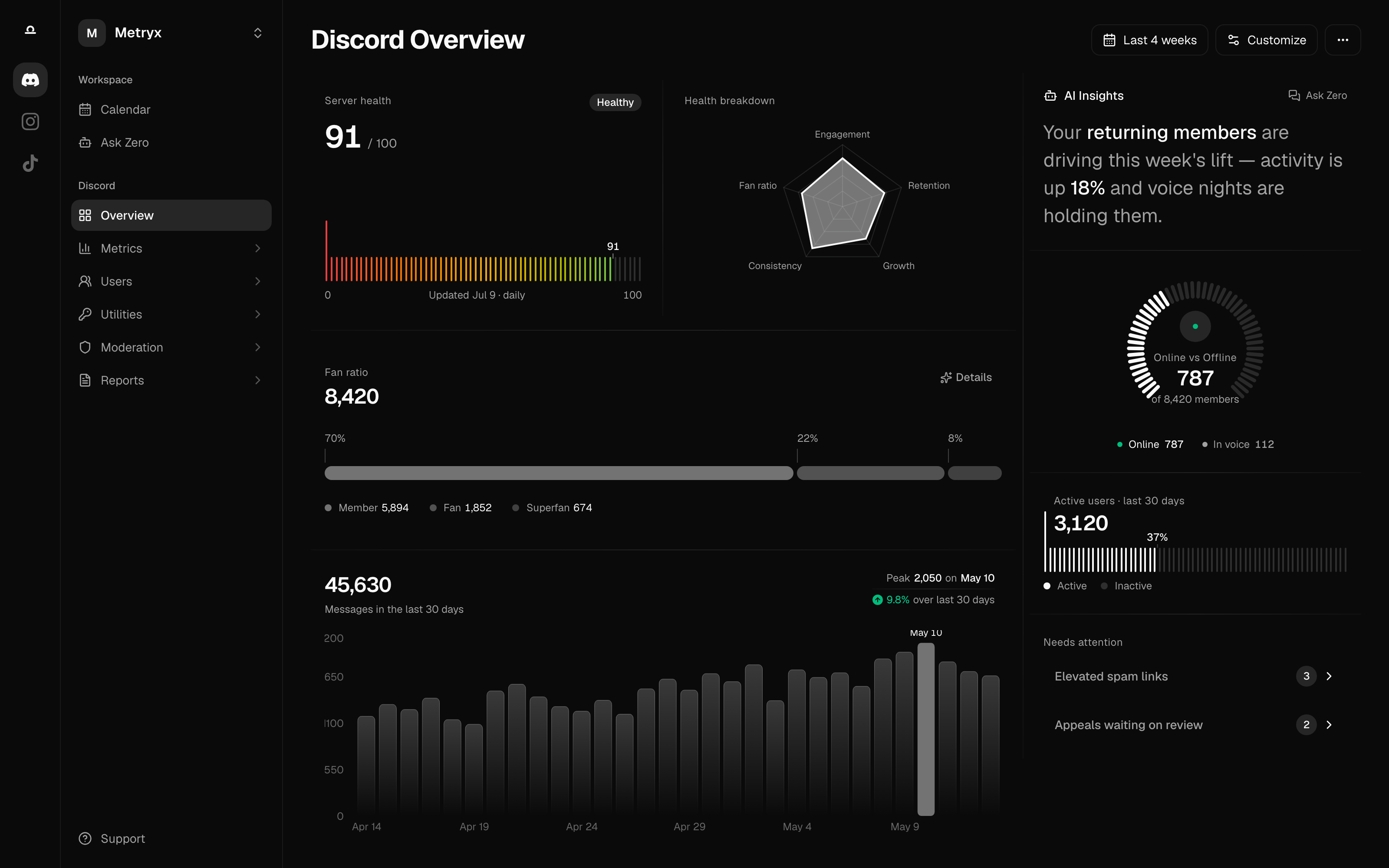Open the Last 4 weeks date range picker

click(x=1149, y=40)
